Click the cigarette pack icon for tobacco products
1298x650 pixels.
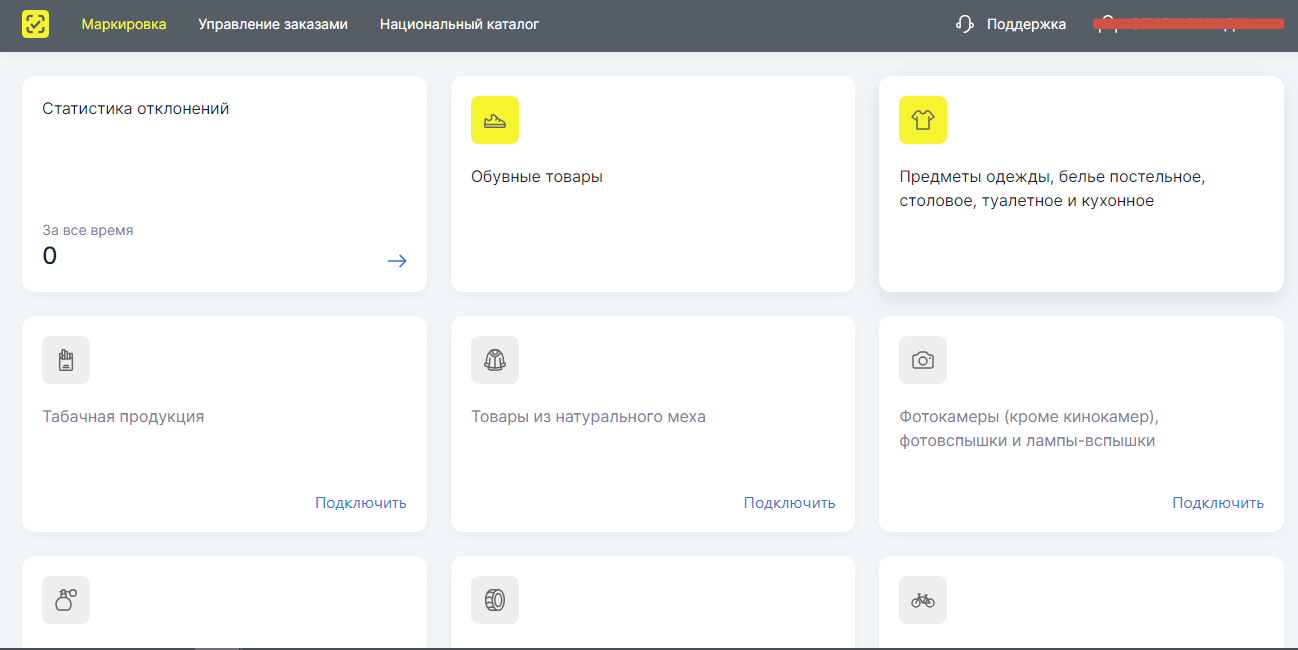pos(65,360)
